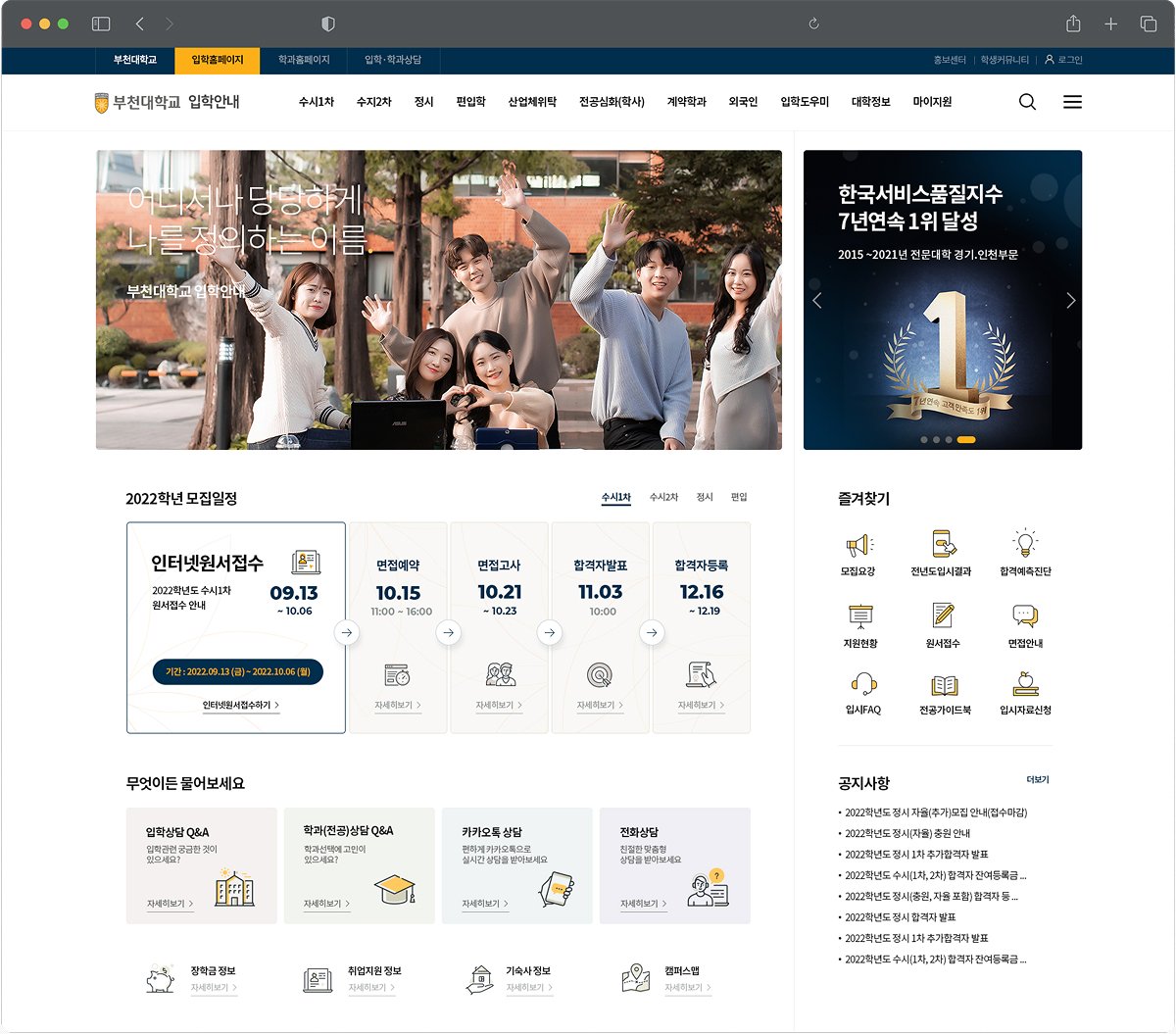This screenshot has height=1034, width=1176.
Task: Open the 전년도입시결과 icon
Action: 943,544
